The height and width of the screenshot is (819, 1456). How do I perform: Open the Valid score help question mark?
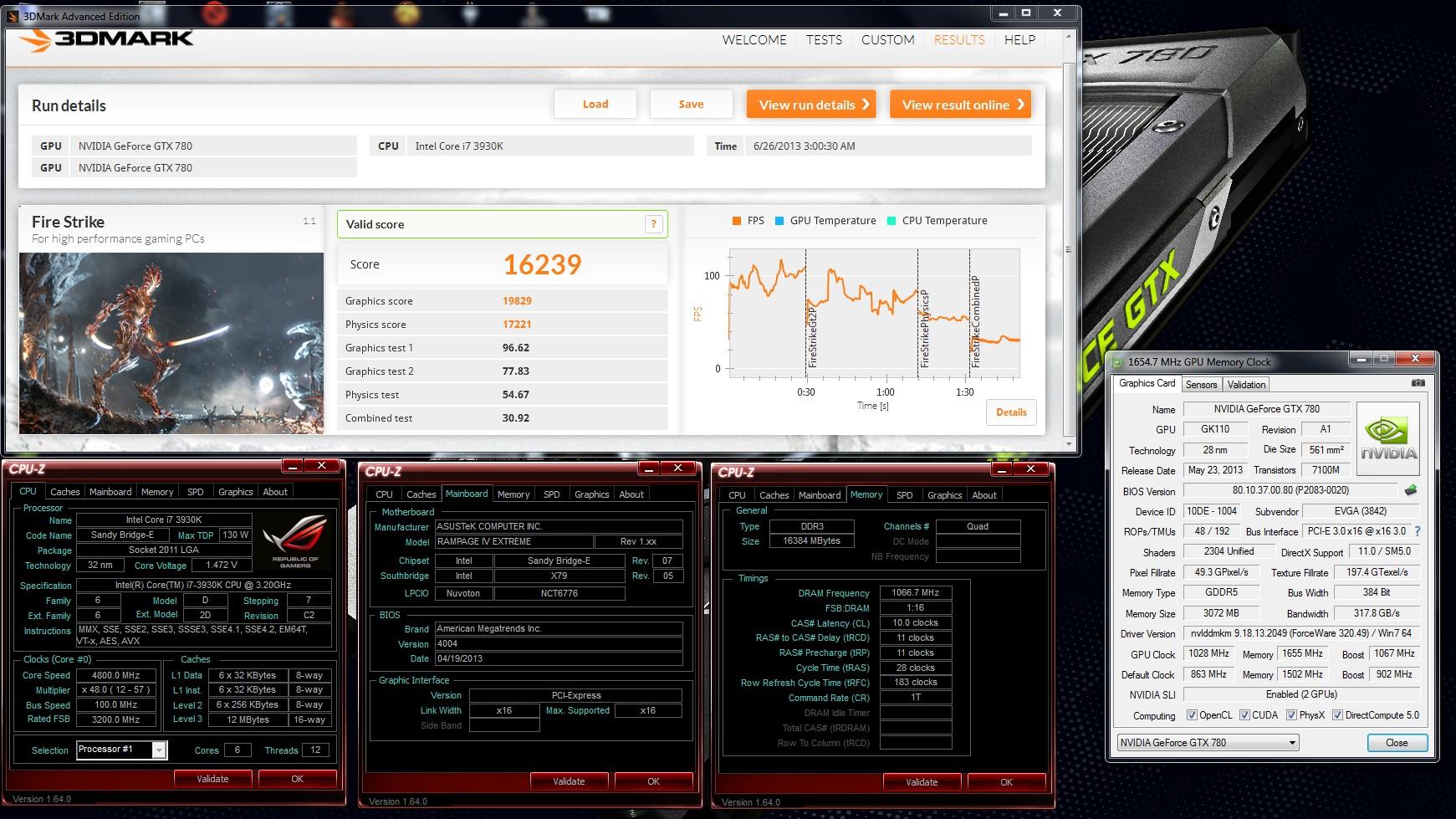pos(654,224)
